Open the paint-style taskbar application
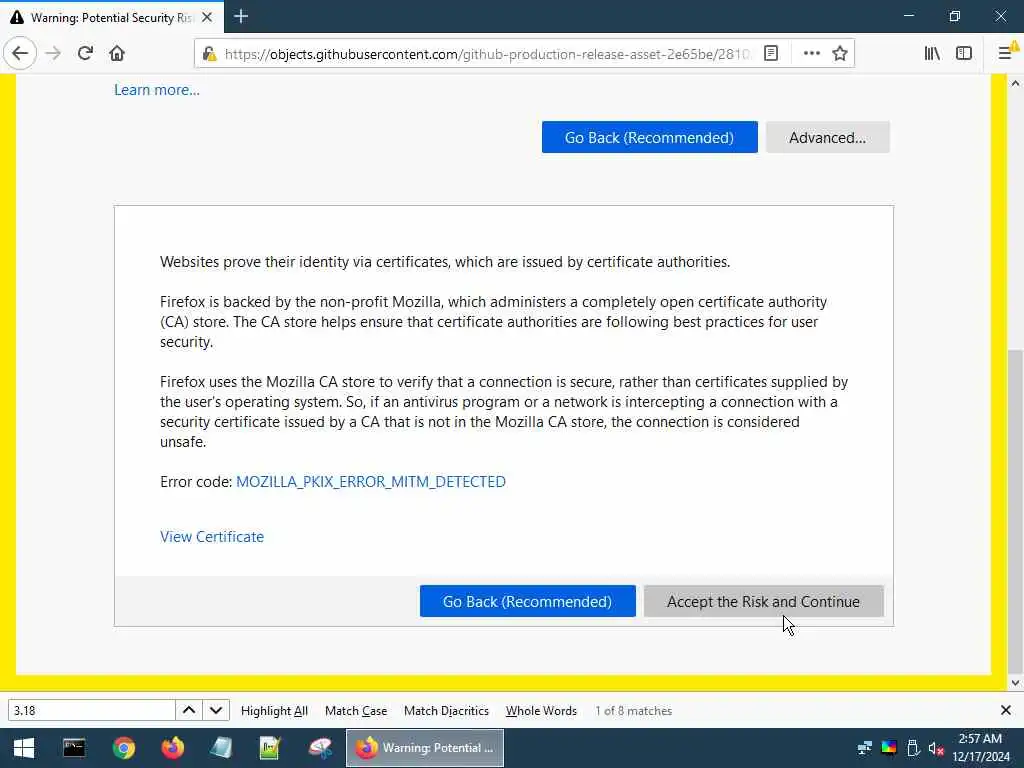 (320, 748)
